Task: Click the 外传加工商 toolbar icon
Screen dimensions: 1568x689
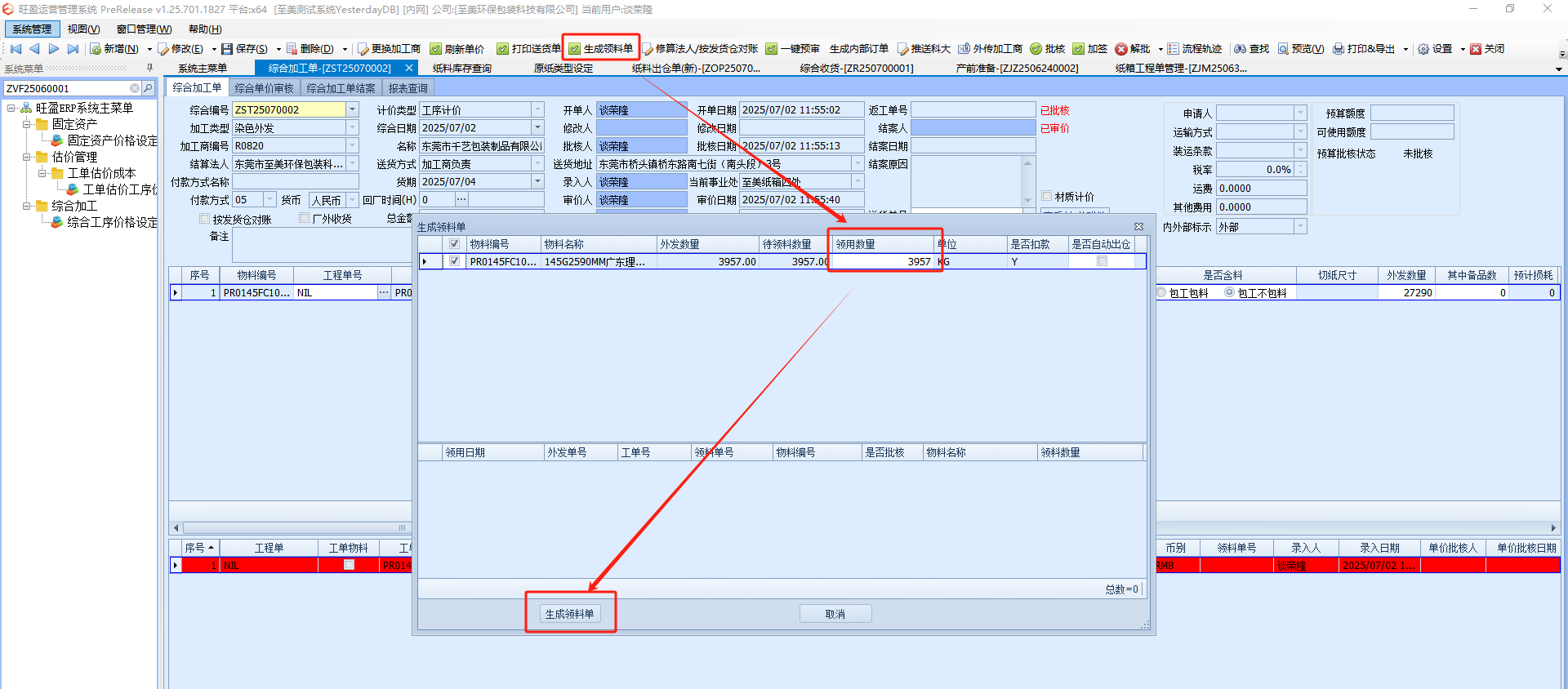Action: click(964, 49)
